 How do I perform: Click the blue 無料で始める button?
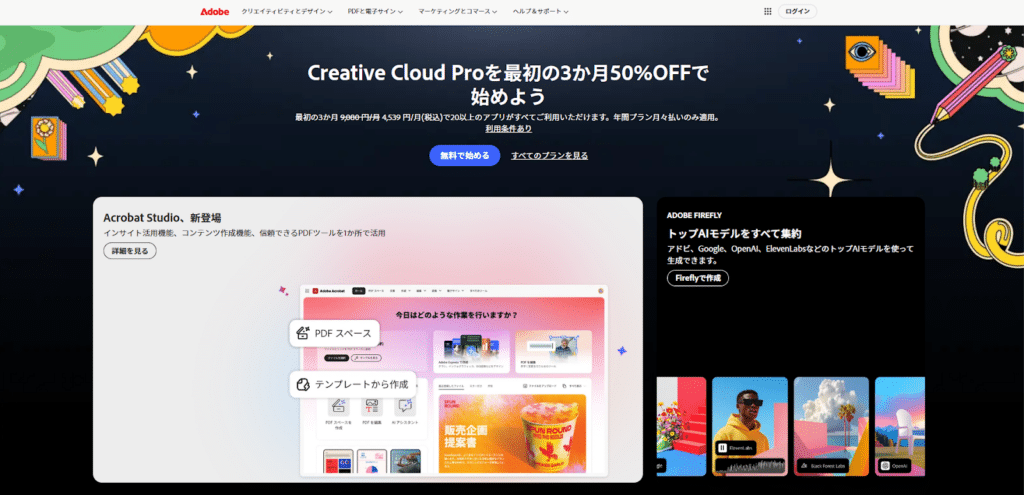tap(464, 155)
